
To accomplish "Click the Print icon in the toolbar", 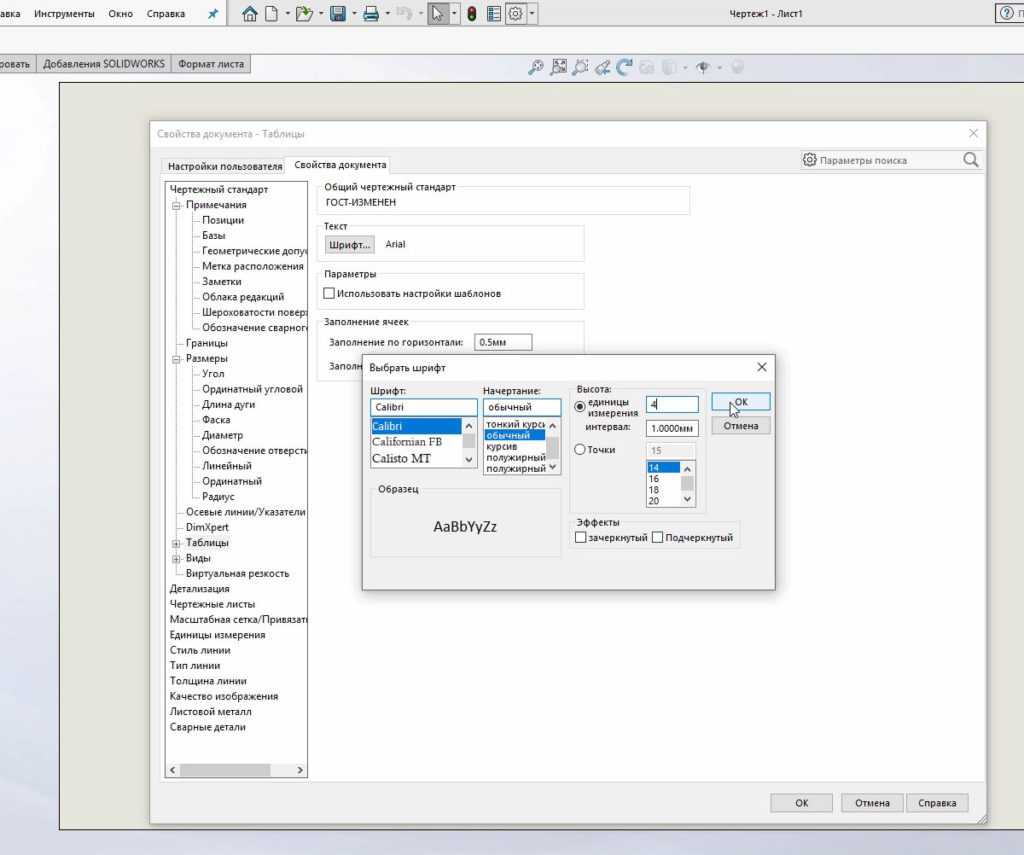I will click(370, 14).
